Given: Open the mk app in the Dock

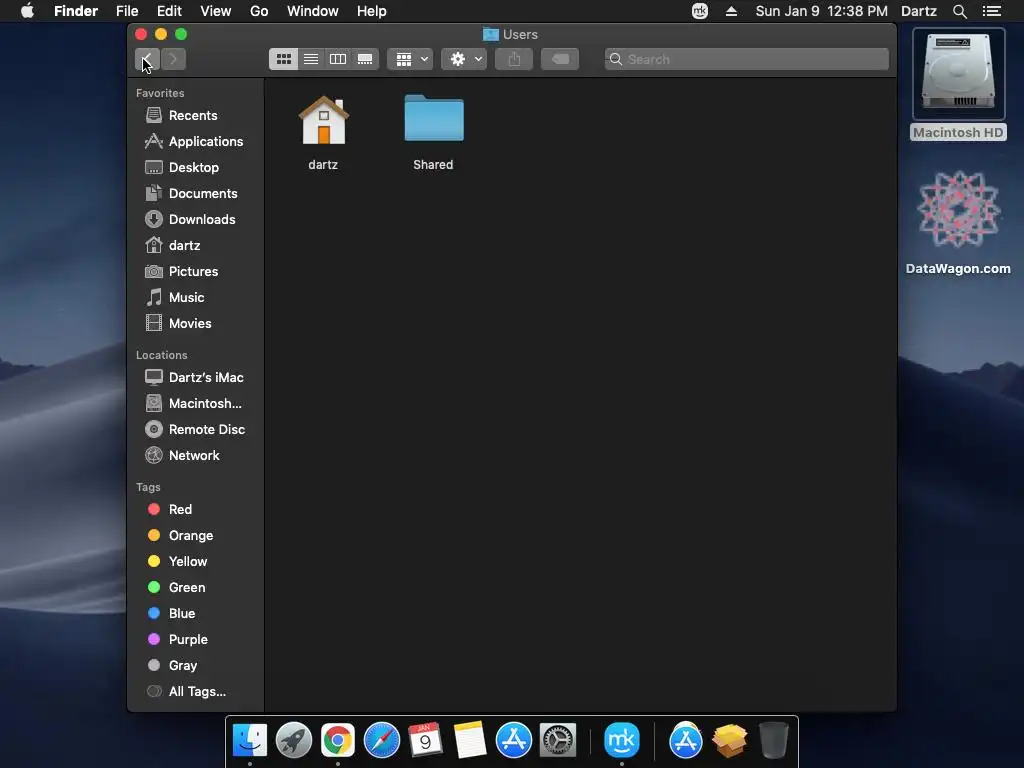Looking at the screenshot, I should (x=621, y=741).
